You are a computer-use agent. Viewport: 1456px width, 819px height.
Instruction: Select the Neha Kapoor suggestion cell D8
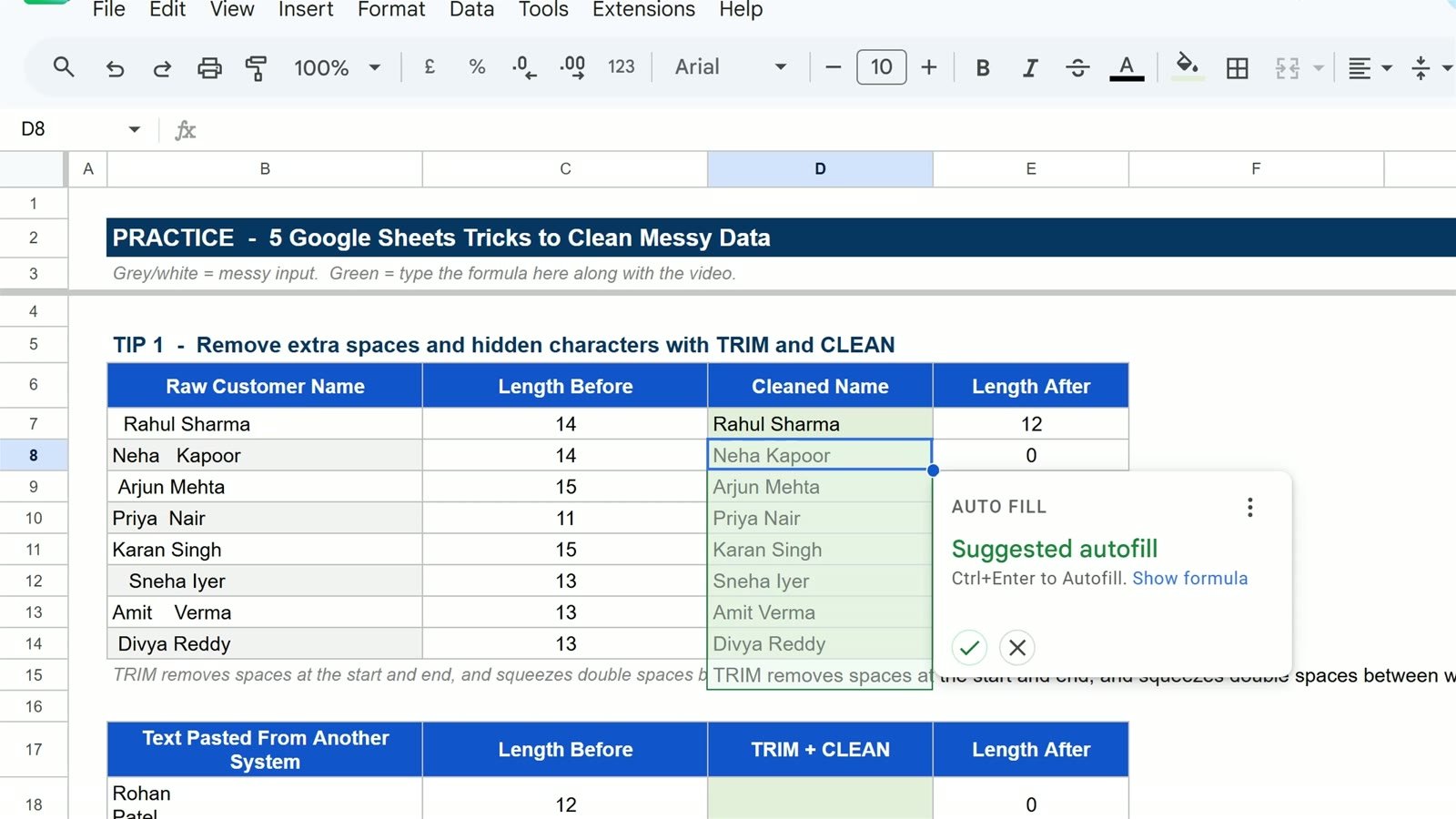point(820,455)
